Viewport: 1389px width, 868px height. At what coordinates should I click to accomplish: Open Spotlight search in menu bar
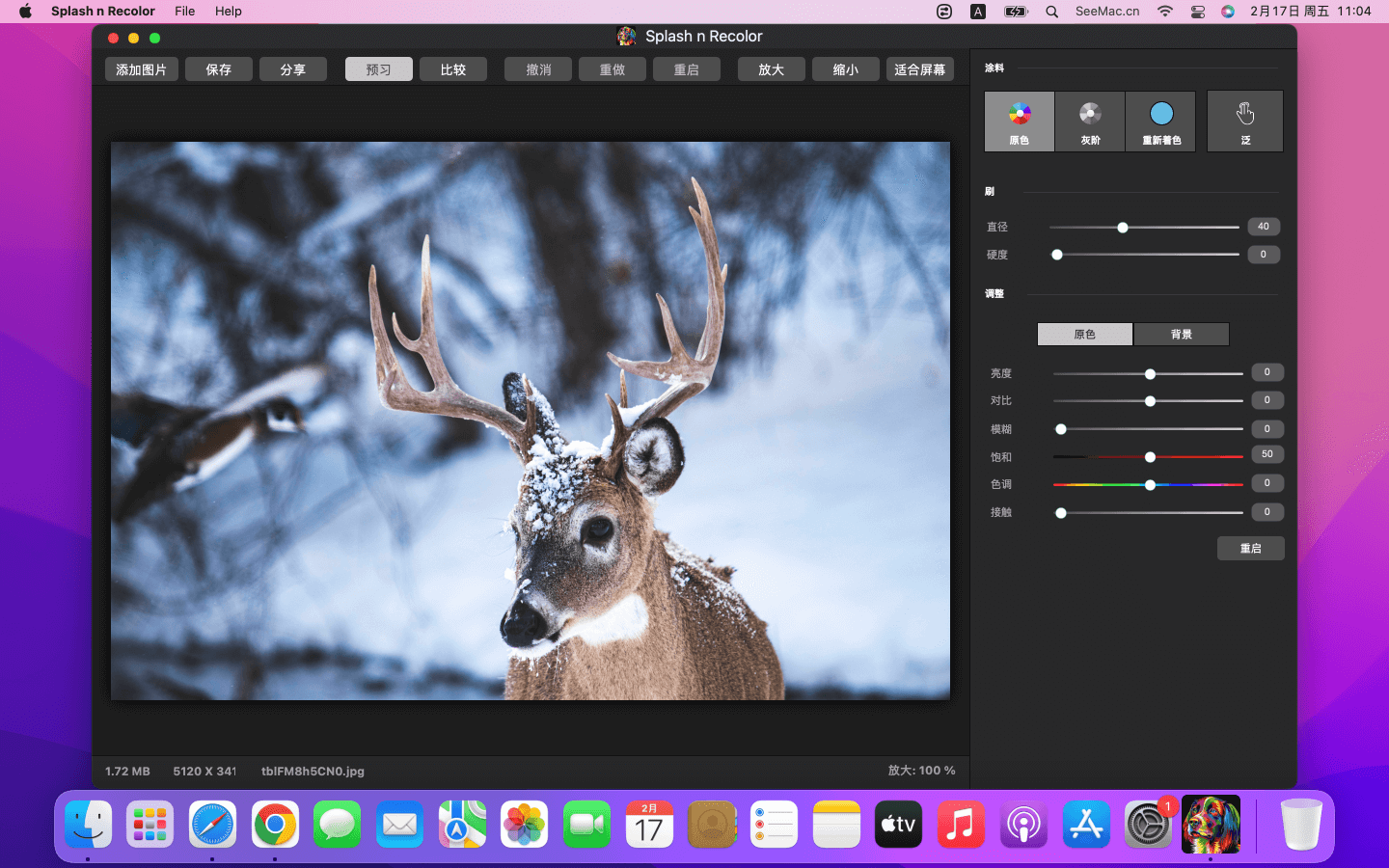tap(1051, 12)
